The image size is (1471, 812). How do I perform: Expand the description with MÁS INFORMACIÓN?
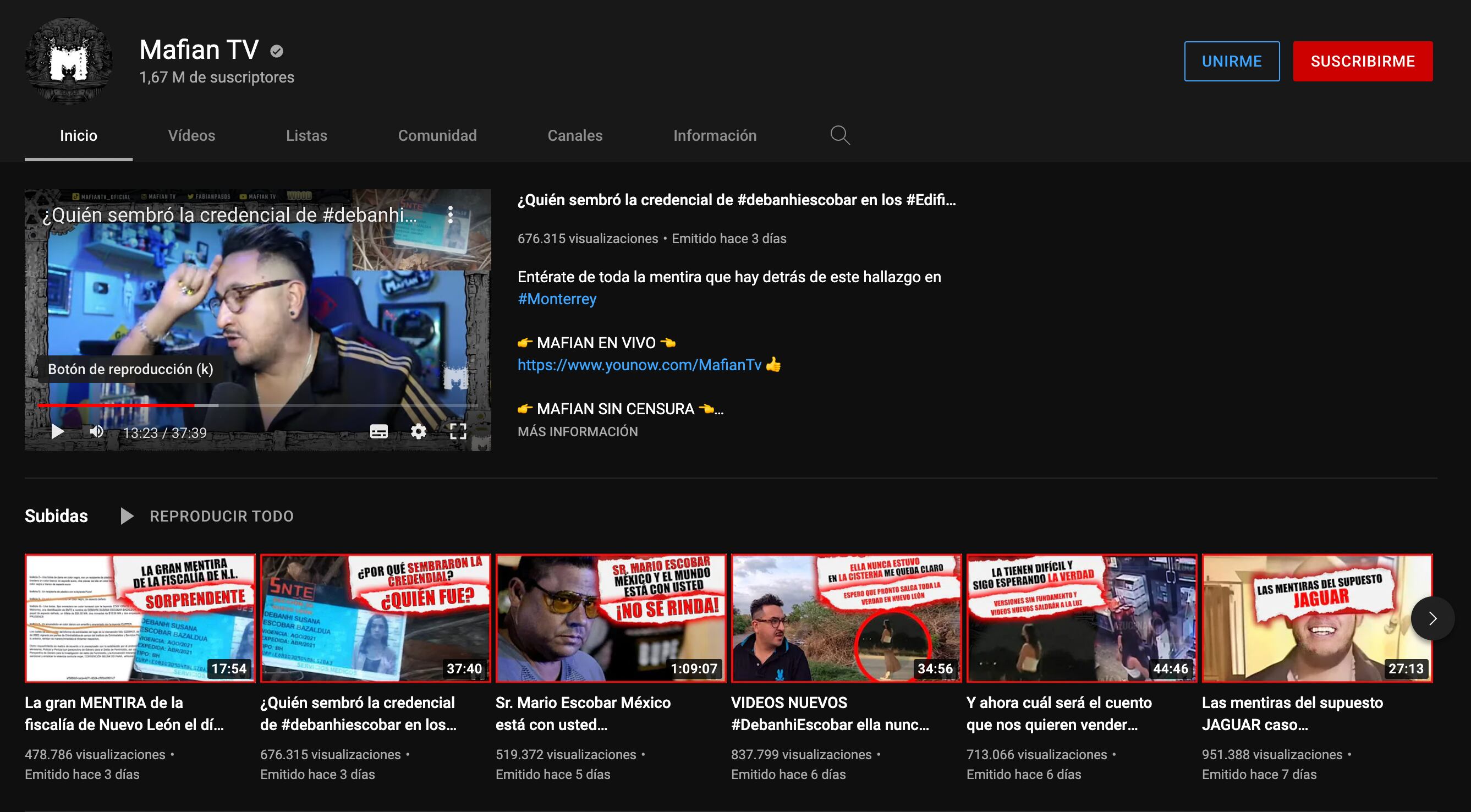click(x=577, y=432)
